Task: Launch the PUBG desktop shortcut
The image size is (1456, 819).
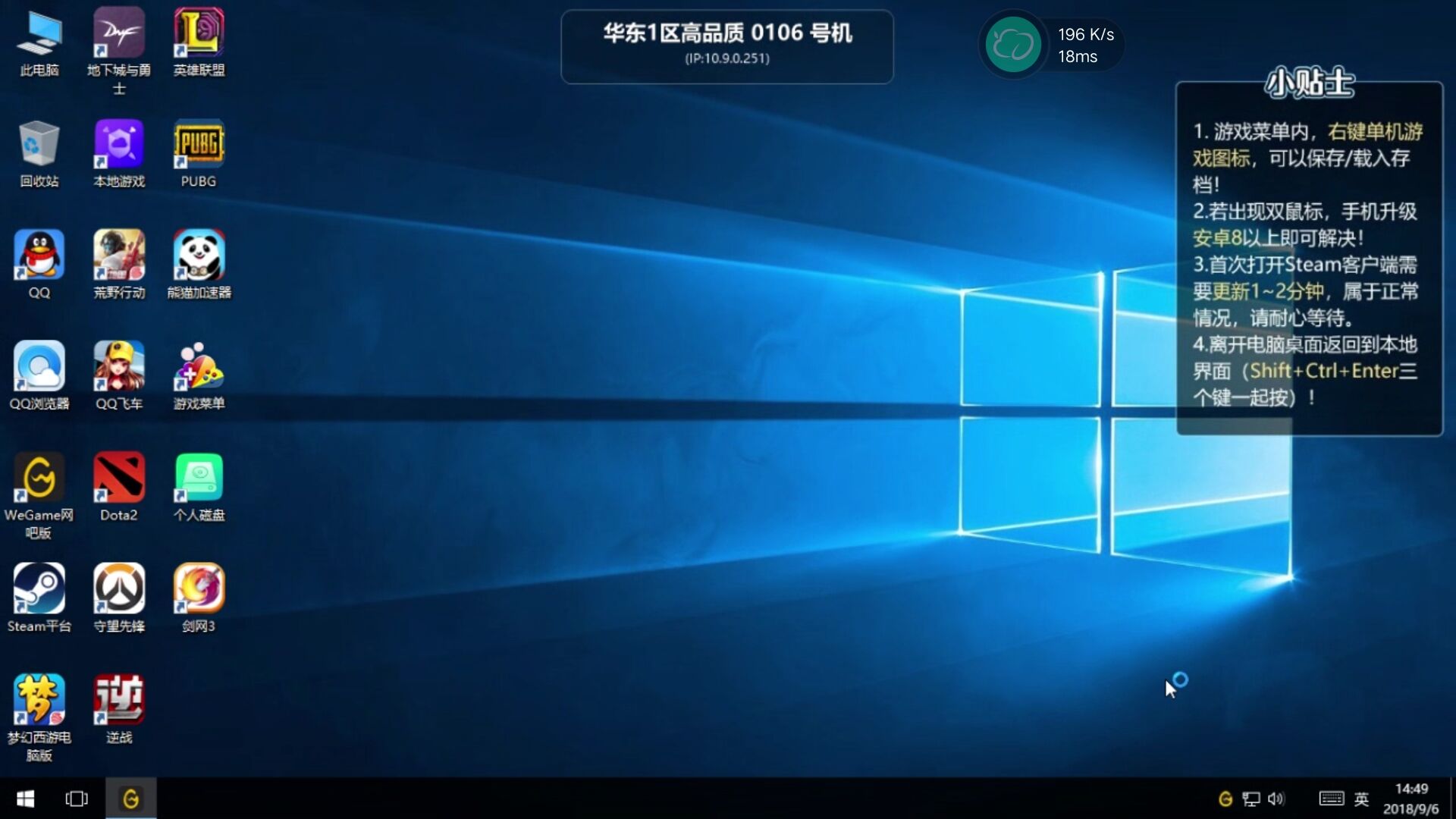Action: [x=199, y=155]
